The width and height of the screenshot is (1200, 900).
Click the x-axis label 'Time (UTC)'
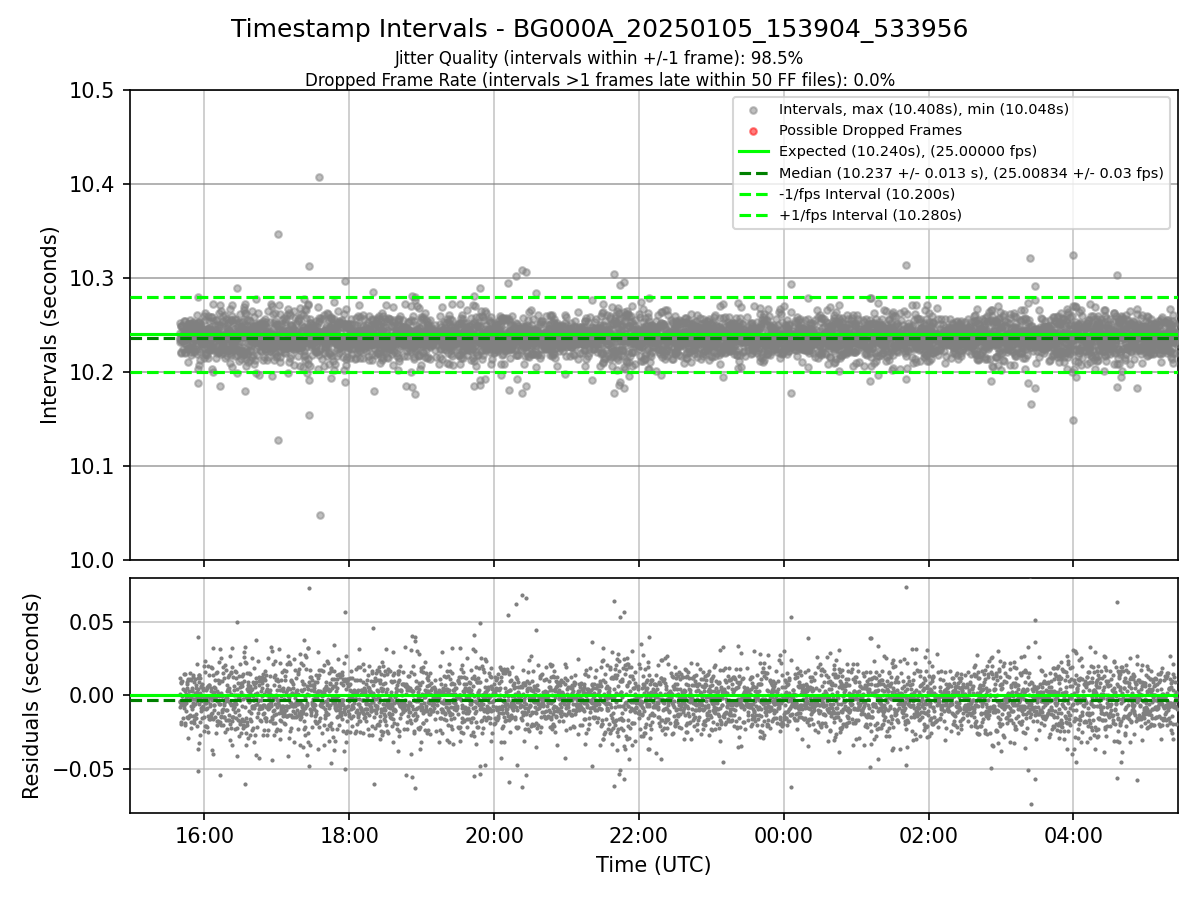click(x=653, y=865)
